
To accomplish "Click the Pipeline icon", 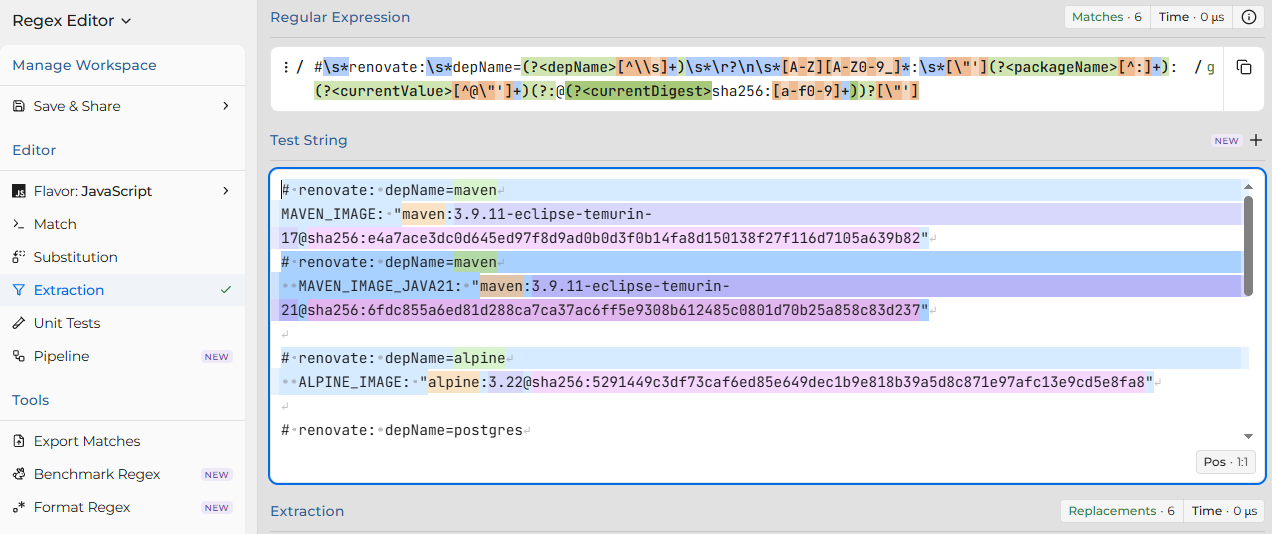I will (19, 356).
